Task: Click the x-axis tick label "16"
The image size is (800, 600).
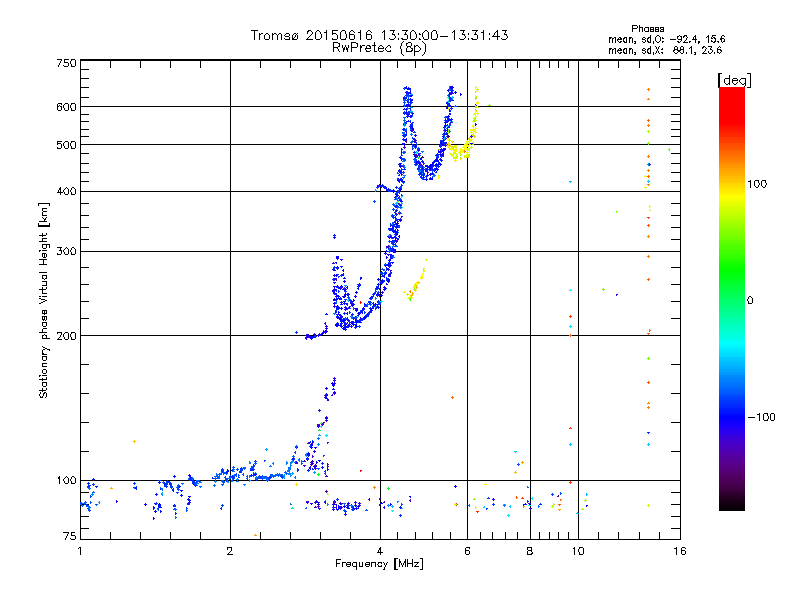Action: click(680, 551)
